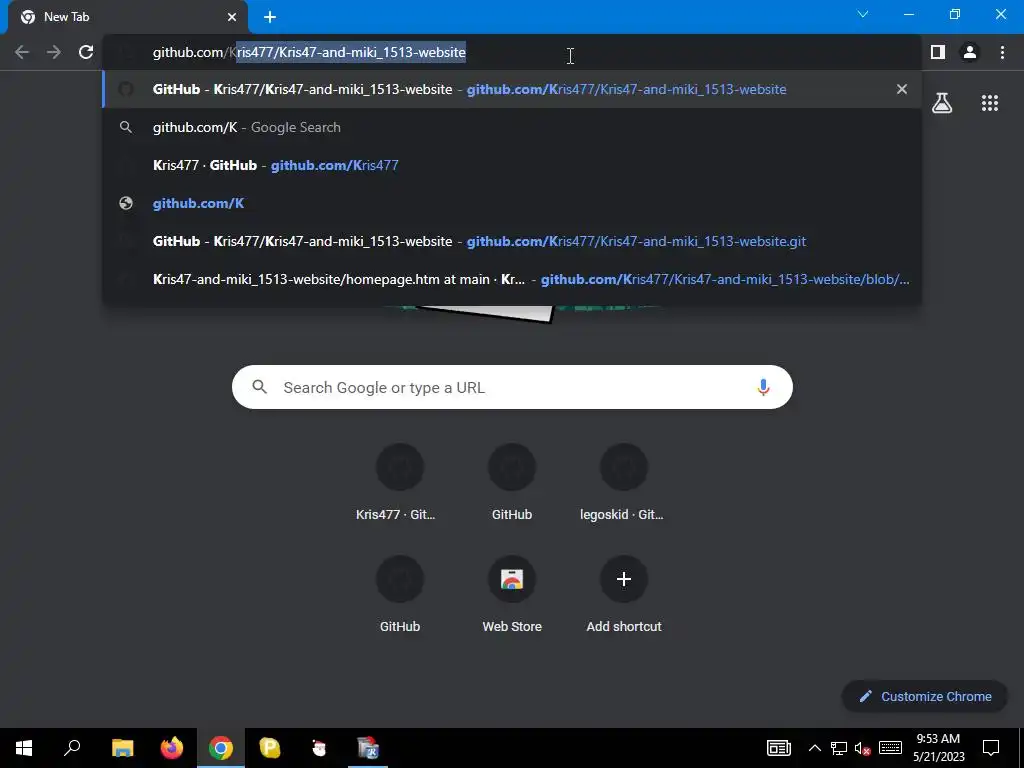The image size is (1024, 768).
Task: Select homepage.htm at main suggestion
Action: pyautogui.click(x=512, y=279)
